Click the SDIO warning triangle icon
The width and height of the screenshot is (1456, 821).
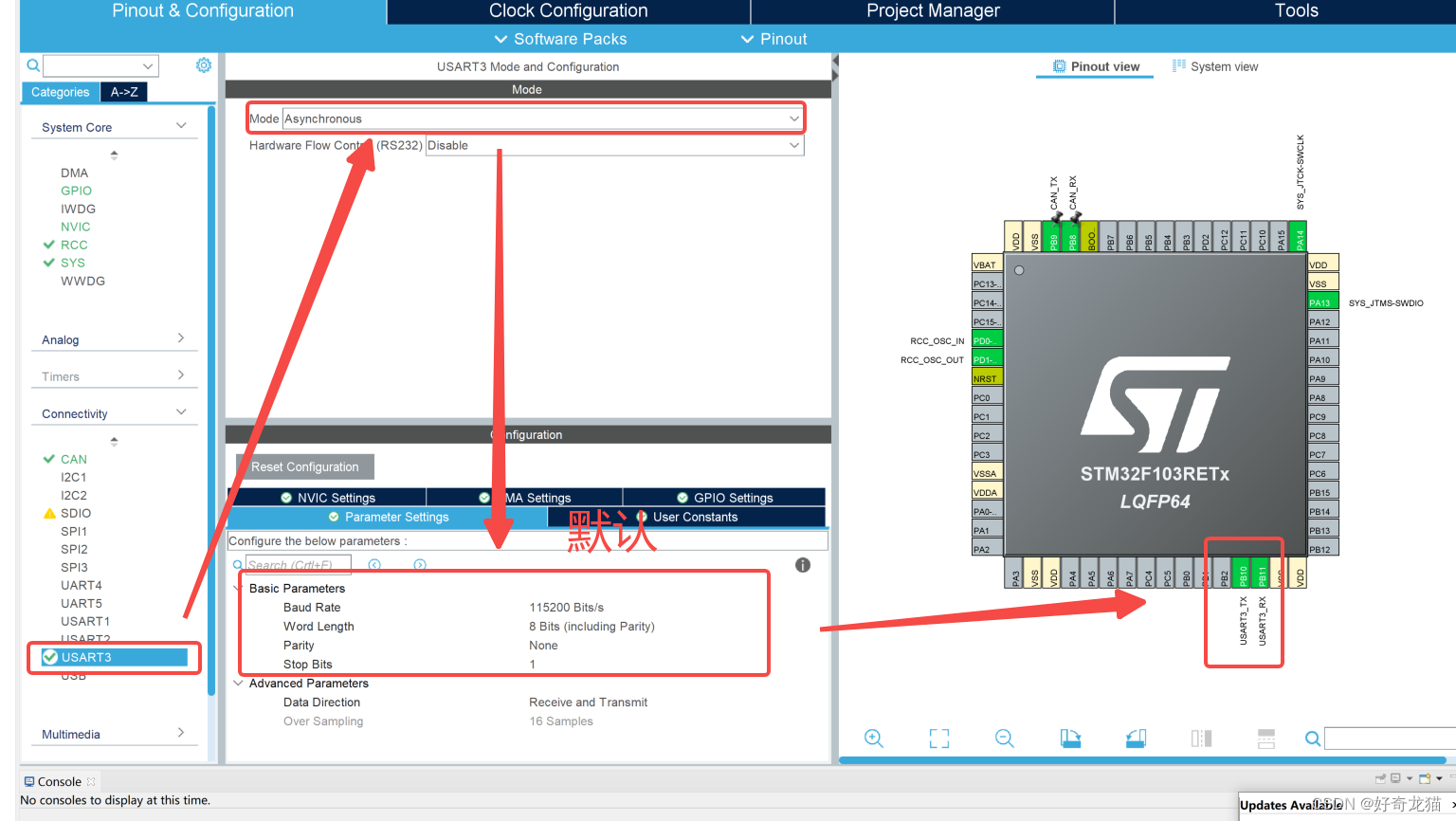50,513
